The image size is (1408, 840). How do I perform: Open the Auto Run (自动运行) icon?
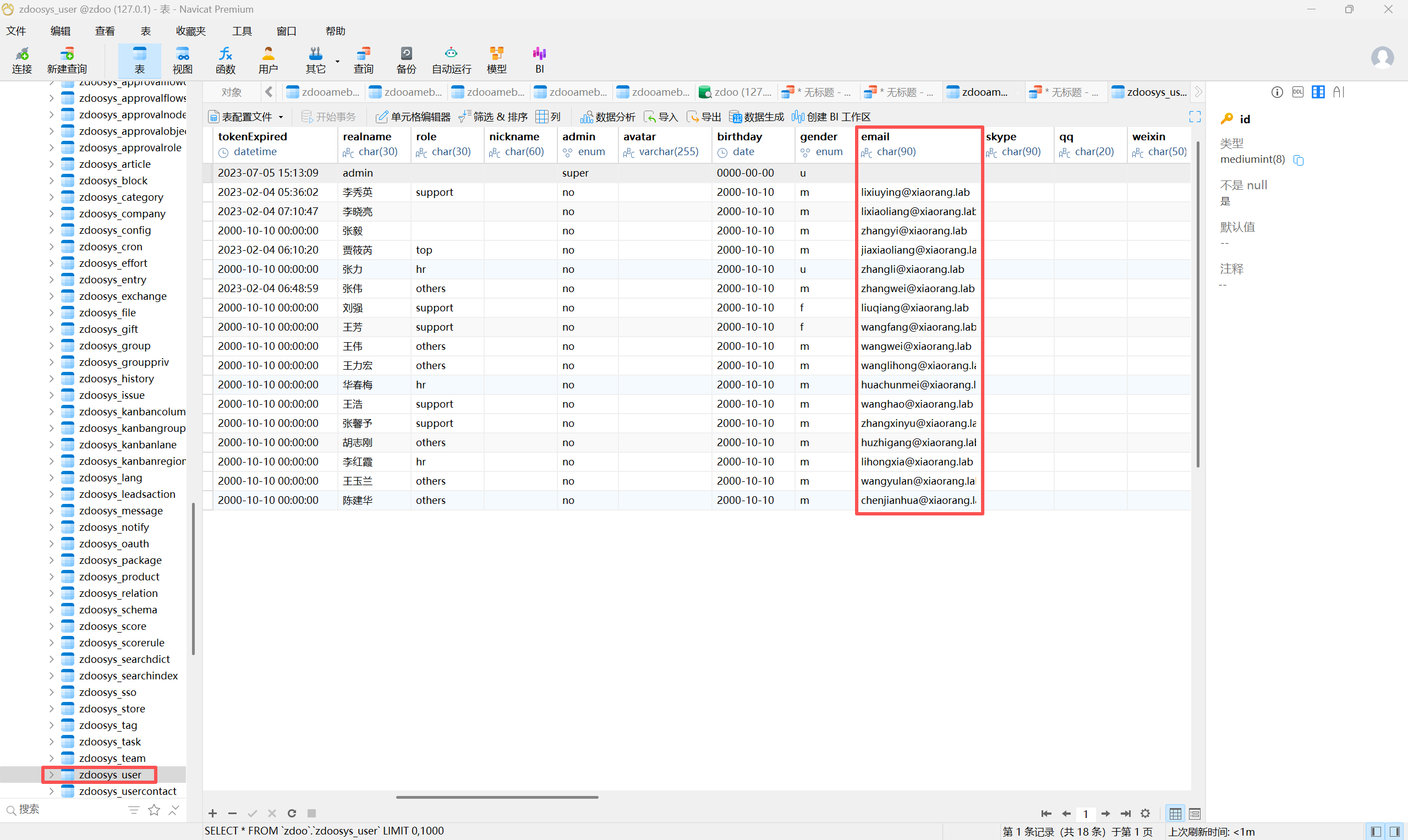click(451, 60)
